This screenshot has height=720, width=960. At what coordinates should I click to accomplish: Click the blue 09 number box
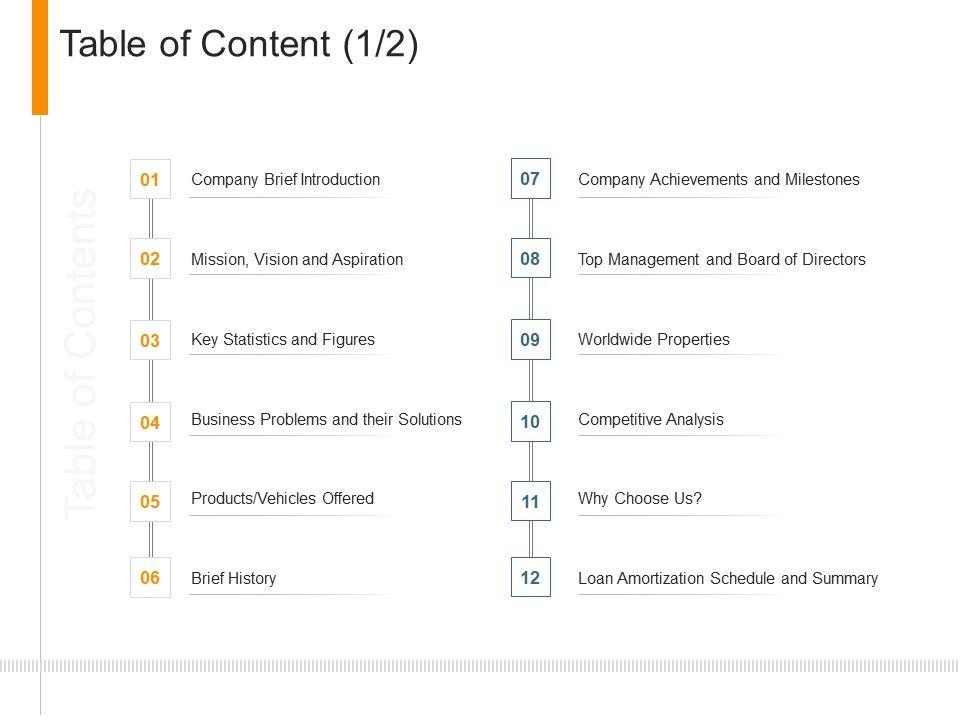coord(530,340)
